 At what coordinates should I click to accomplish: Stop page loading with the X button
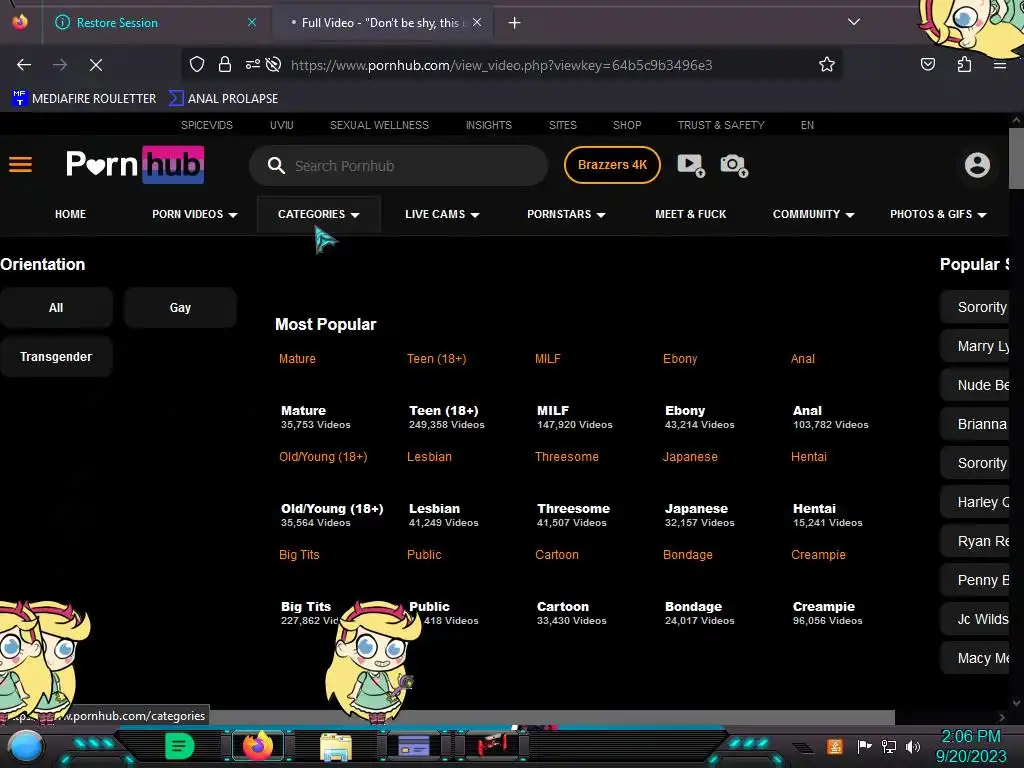click(95, 65)
